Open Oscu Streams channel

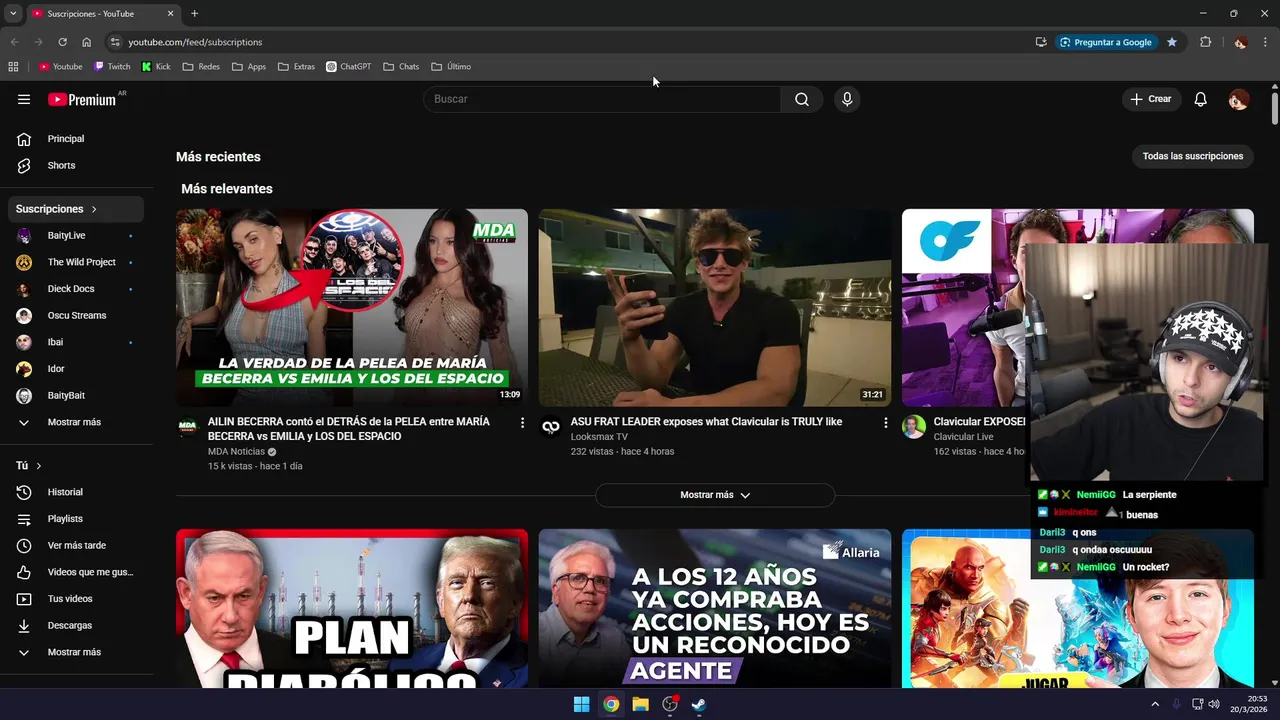(x=76, y=315)
